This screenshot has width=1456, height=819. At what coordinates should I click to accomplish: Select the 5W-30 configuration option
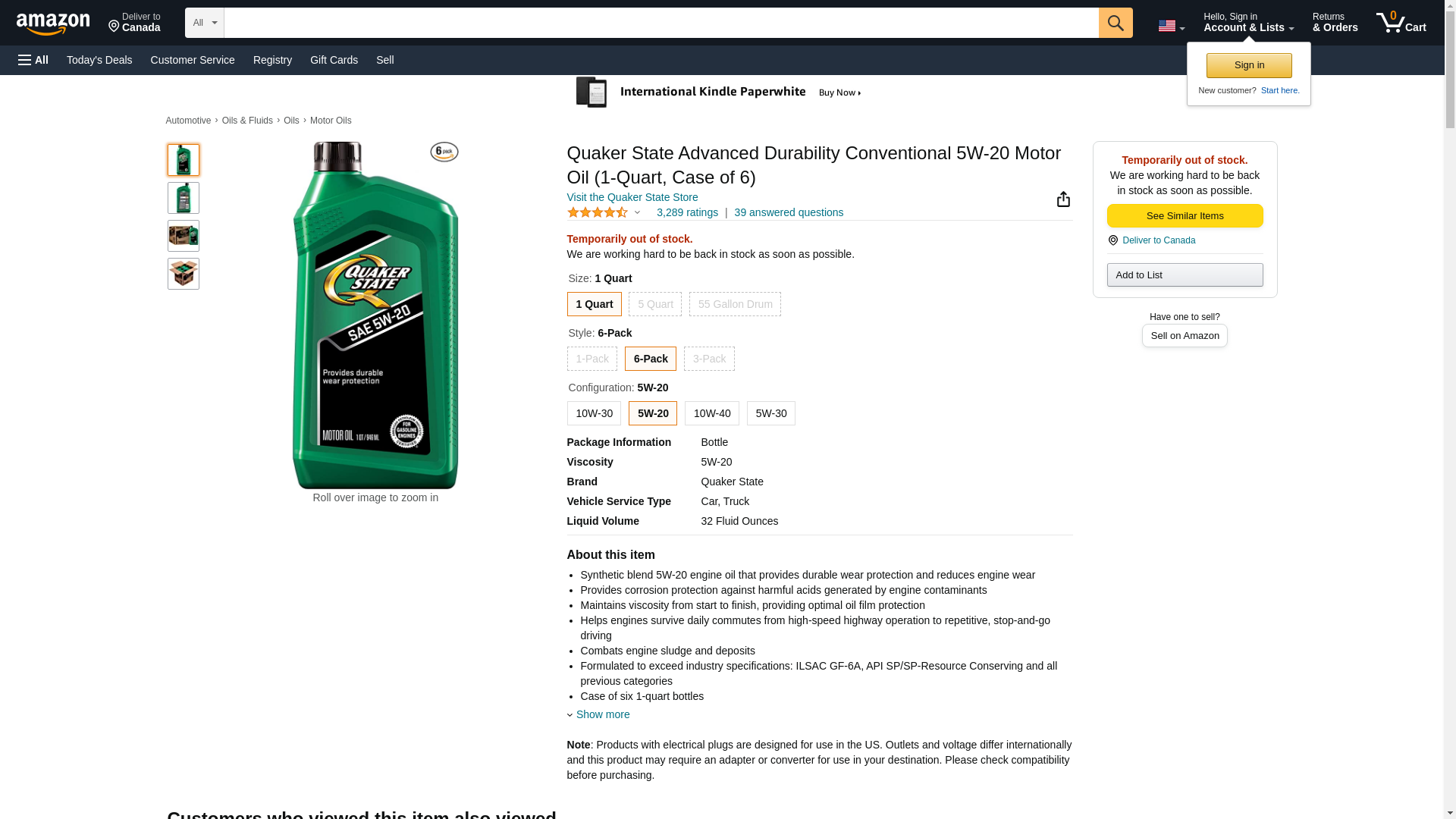pos(770,413)
